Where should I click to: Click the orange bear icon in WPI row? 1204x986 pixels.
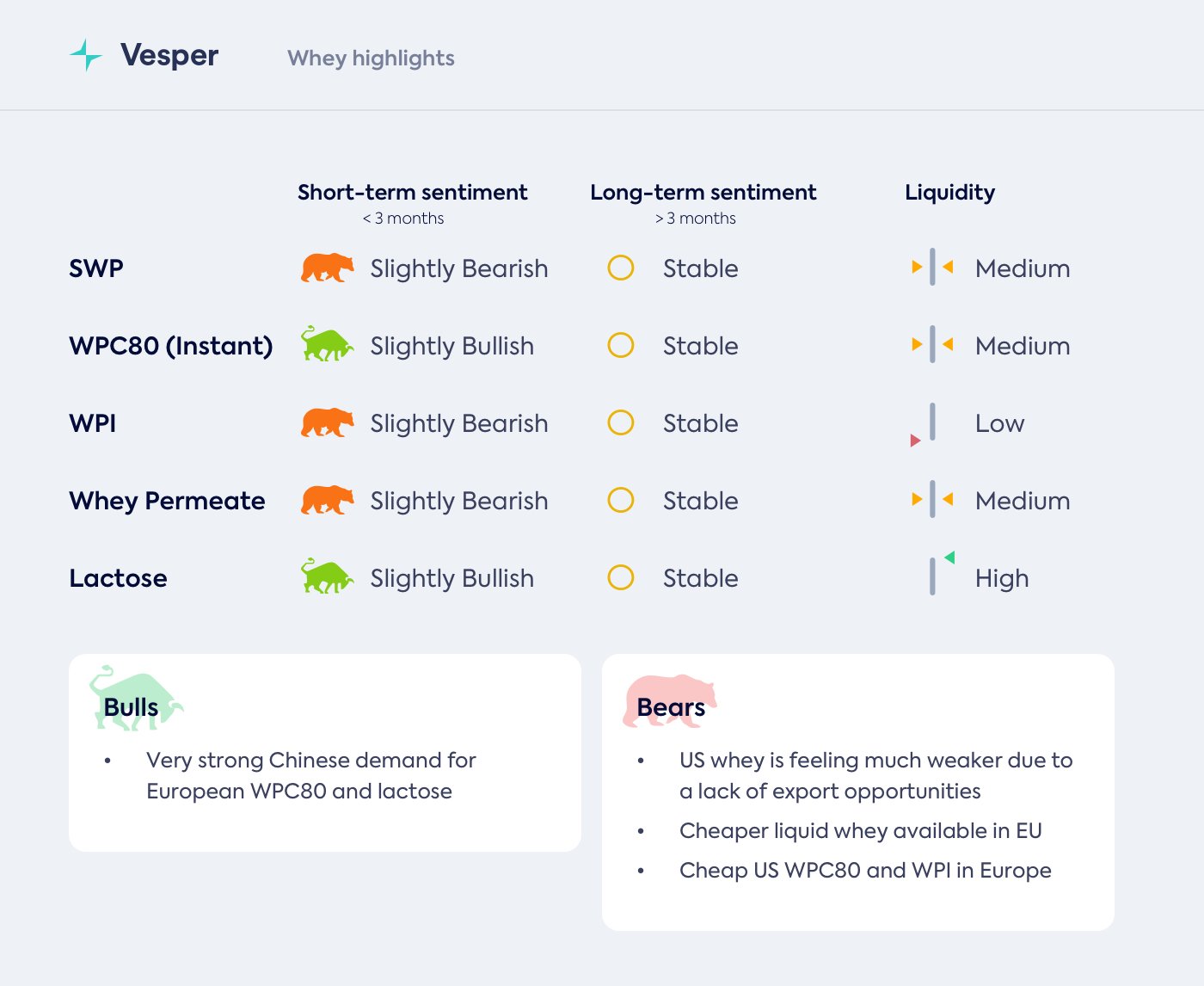point(327,423)
